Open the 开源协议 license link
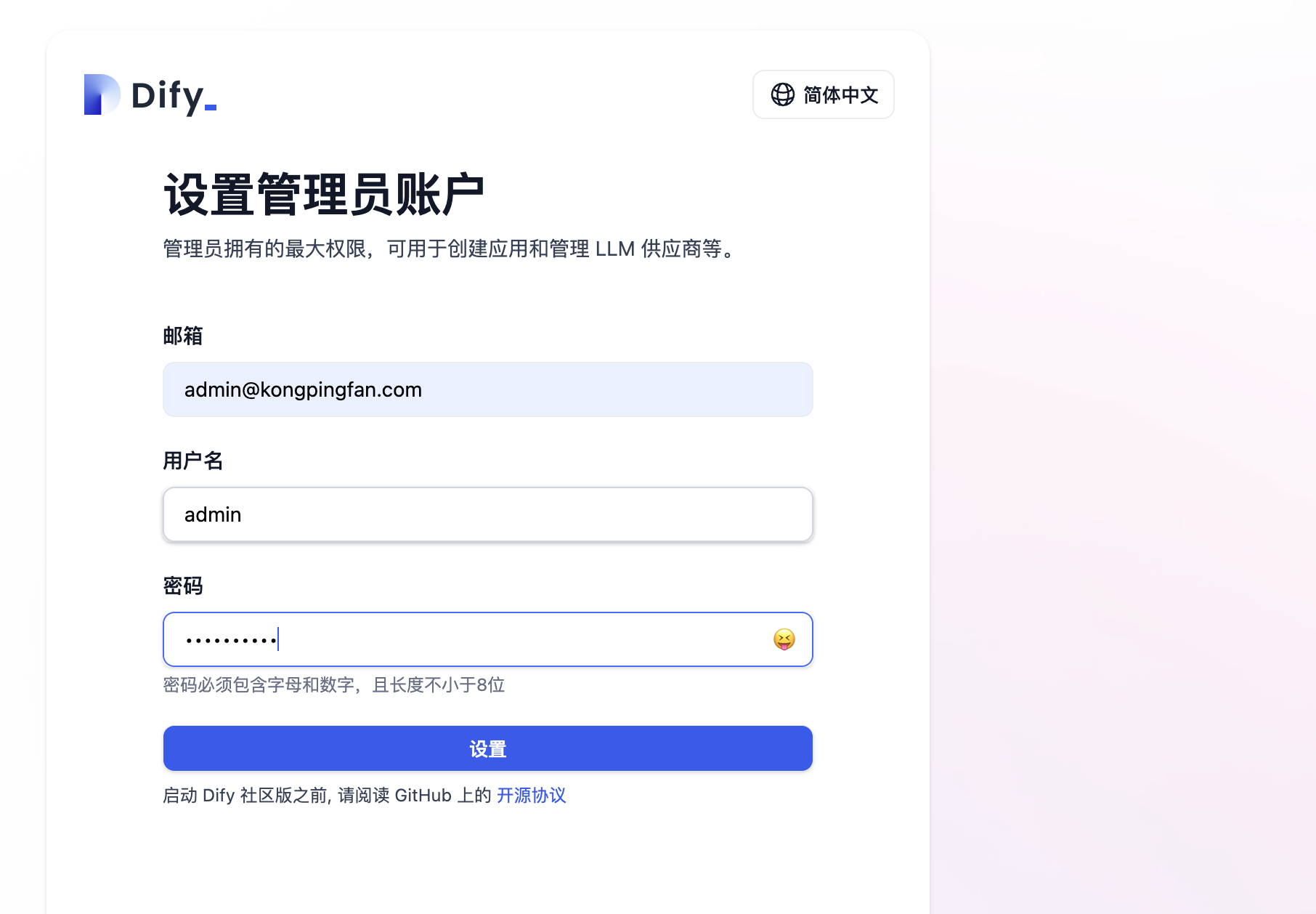Screen dimensions: 1316x914 (531, 796)
